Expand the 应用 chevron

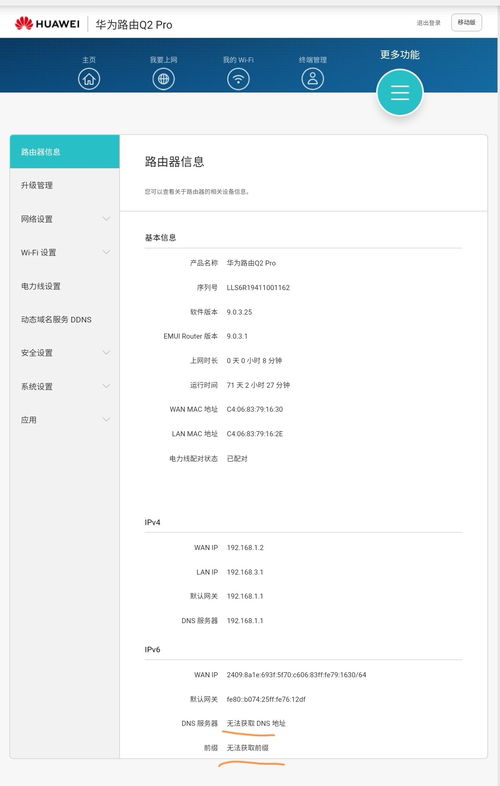pyautogui.click(x=106, y=420)
